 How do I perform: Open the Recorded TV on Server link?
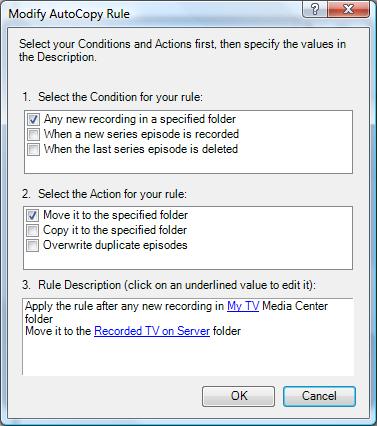click(x=152, y=331)
